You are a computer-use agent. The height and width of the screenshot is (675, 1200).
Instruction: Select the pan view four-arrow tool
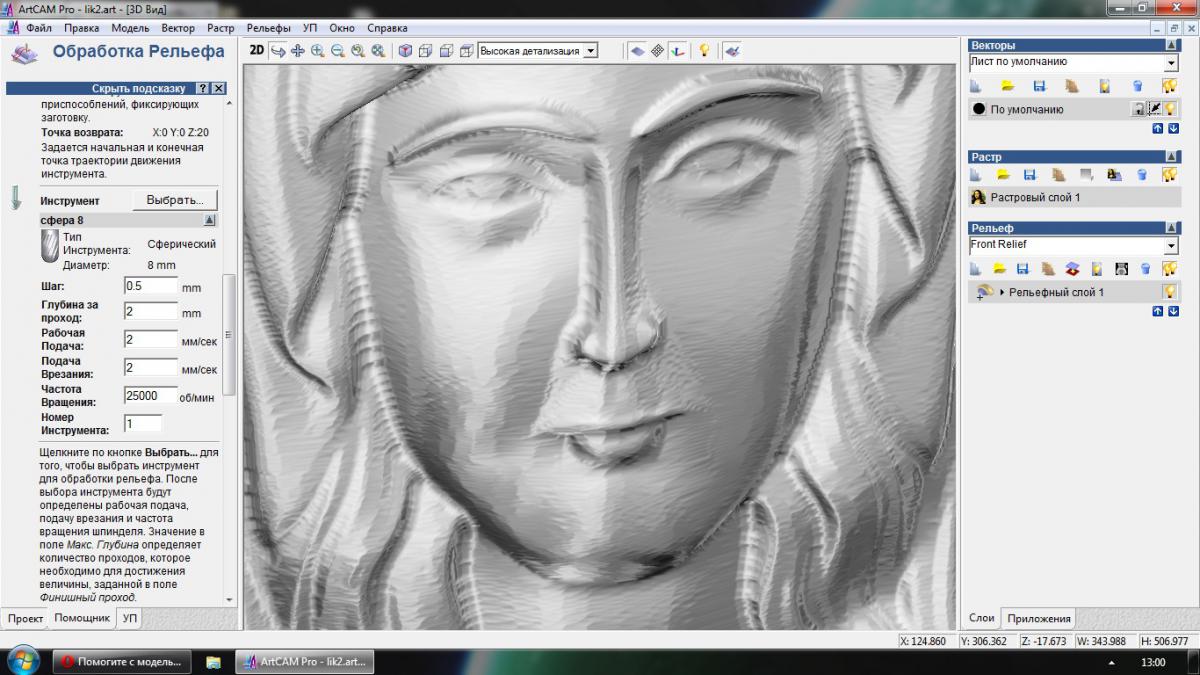click(x=298, y=50)
